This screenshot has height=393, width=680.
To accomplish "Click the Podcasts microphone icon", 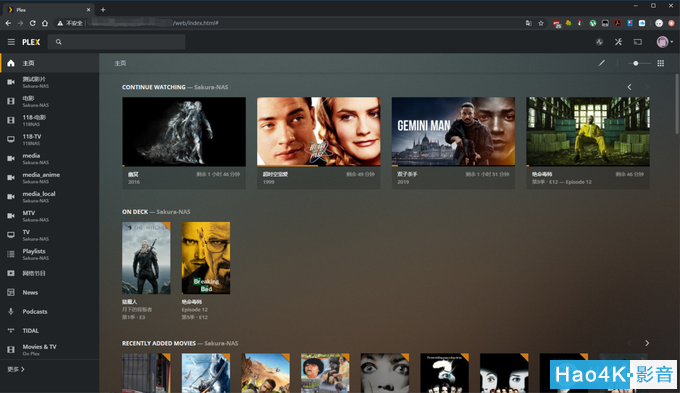I will 11,311.
